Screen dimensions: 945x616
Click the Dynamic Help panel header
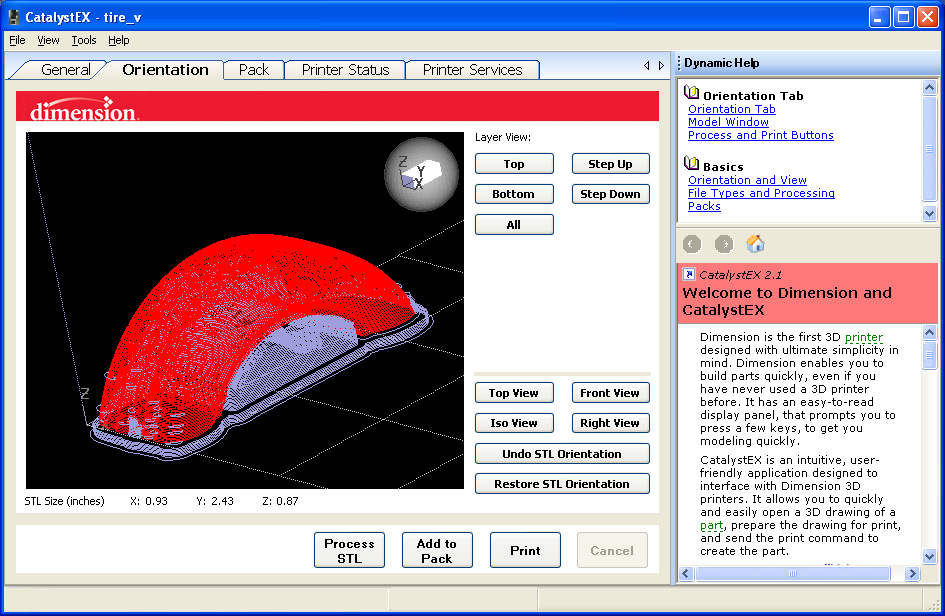click(807, 63)
